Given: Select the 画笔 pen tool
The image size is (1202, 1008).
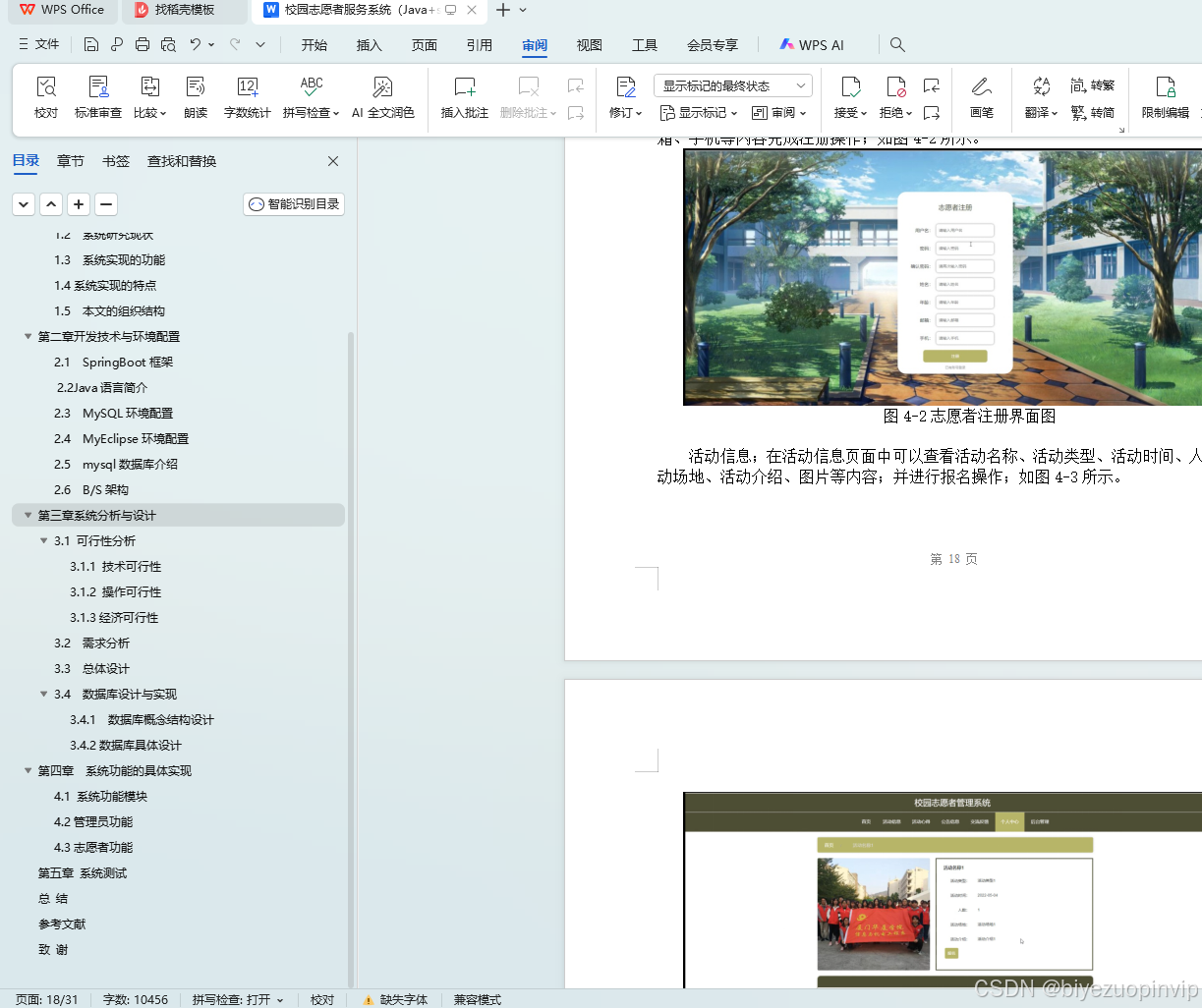Looking at the screenshot, I should pyautogui.click(x=982, y=97).
